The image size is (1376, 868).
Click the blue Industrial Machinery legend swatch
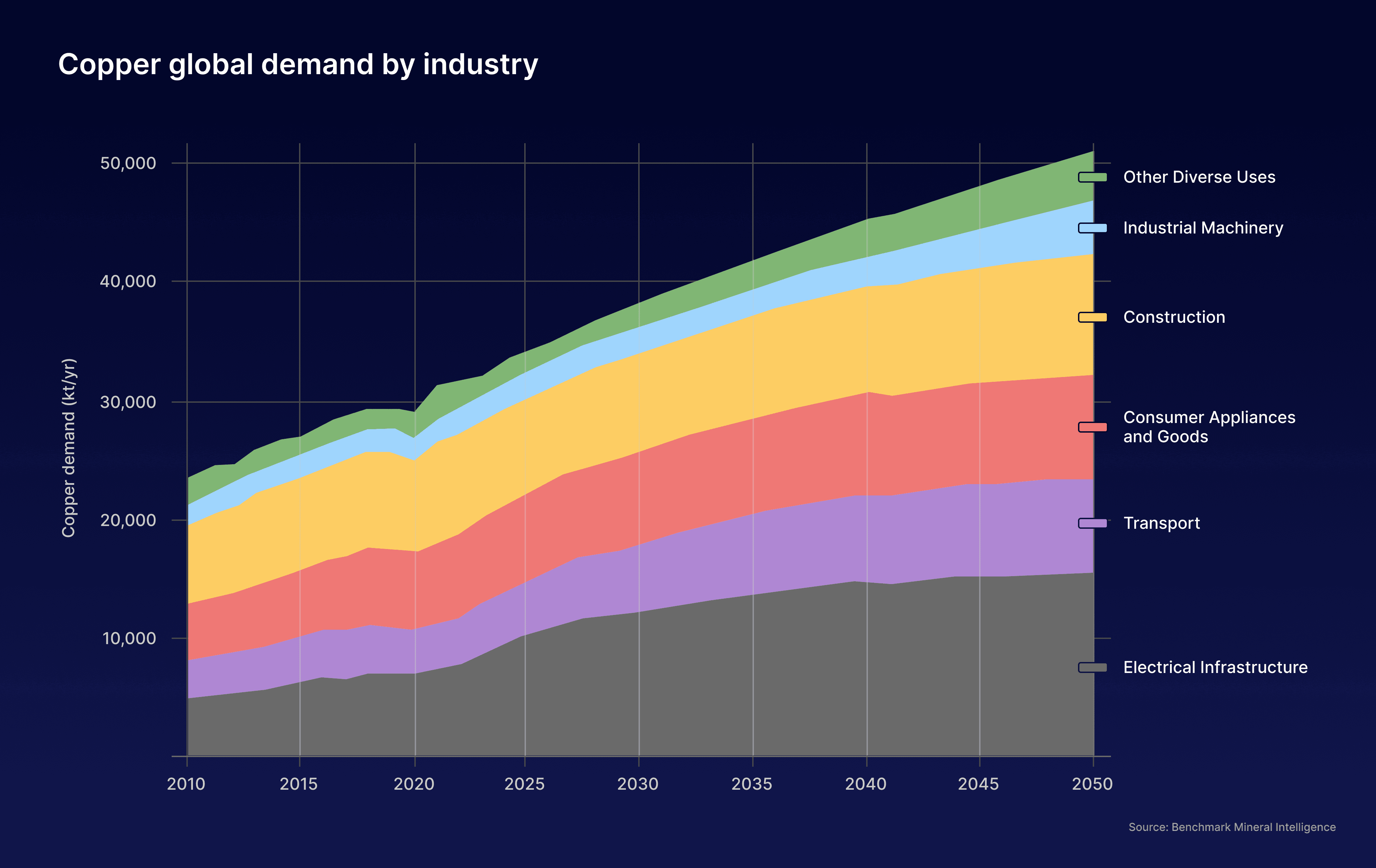point(1092,228)
